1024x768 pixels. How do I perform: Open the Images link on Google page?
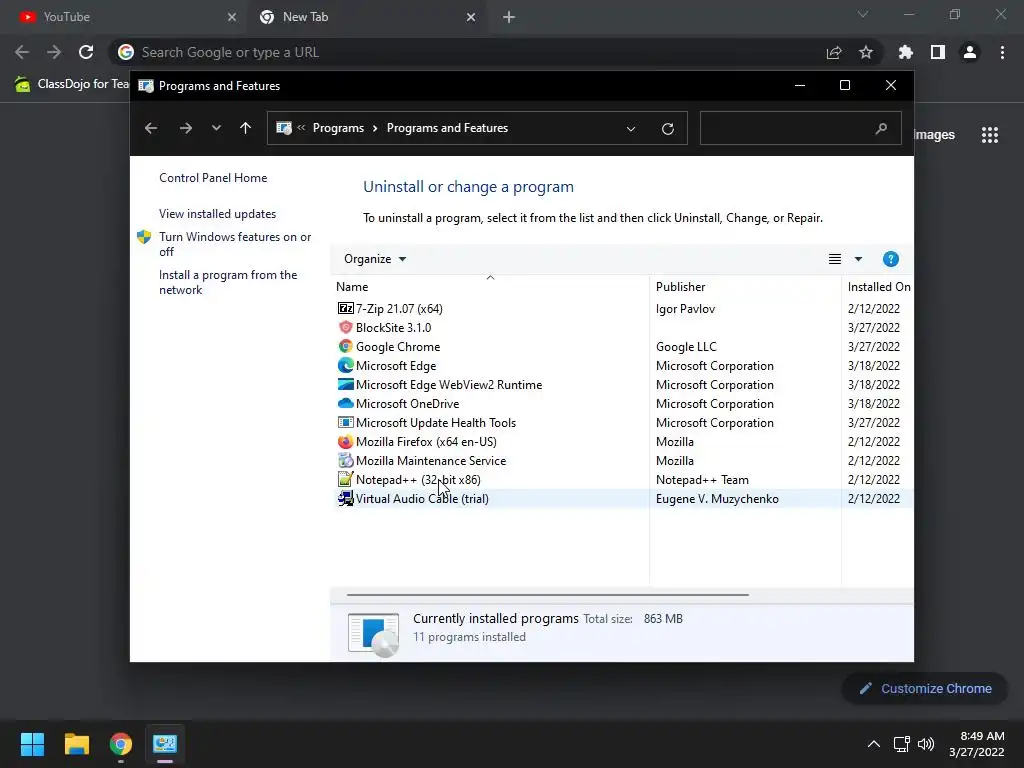tap(934, 135)
